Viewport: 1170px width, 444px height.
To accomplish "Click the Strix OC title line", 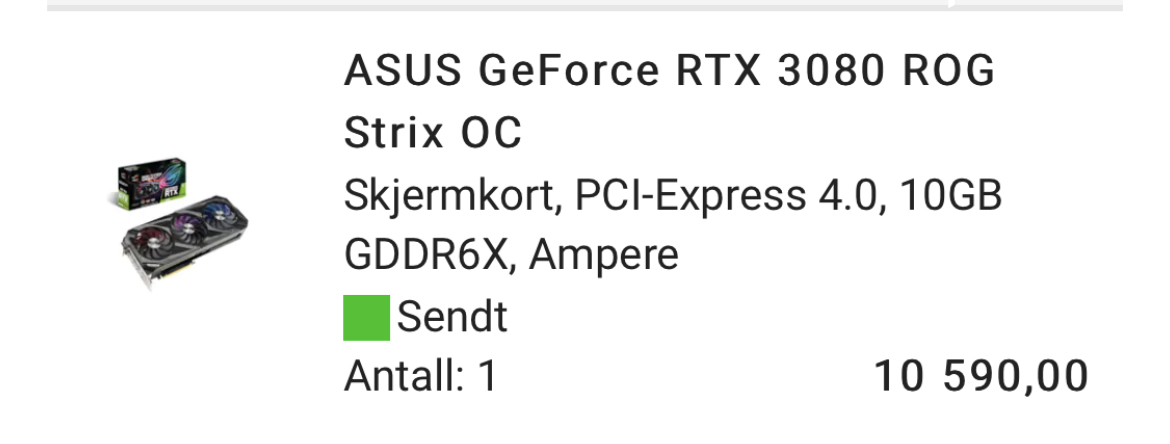I will [x=433, y=134].
